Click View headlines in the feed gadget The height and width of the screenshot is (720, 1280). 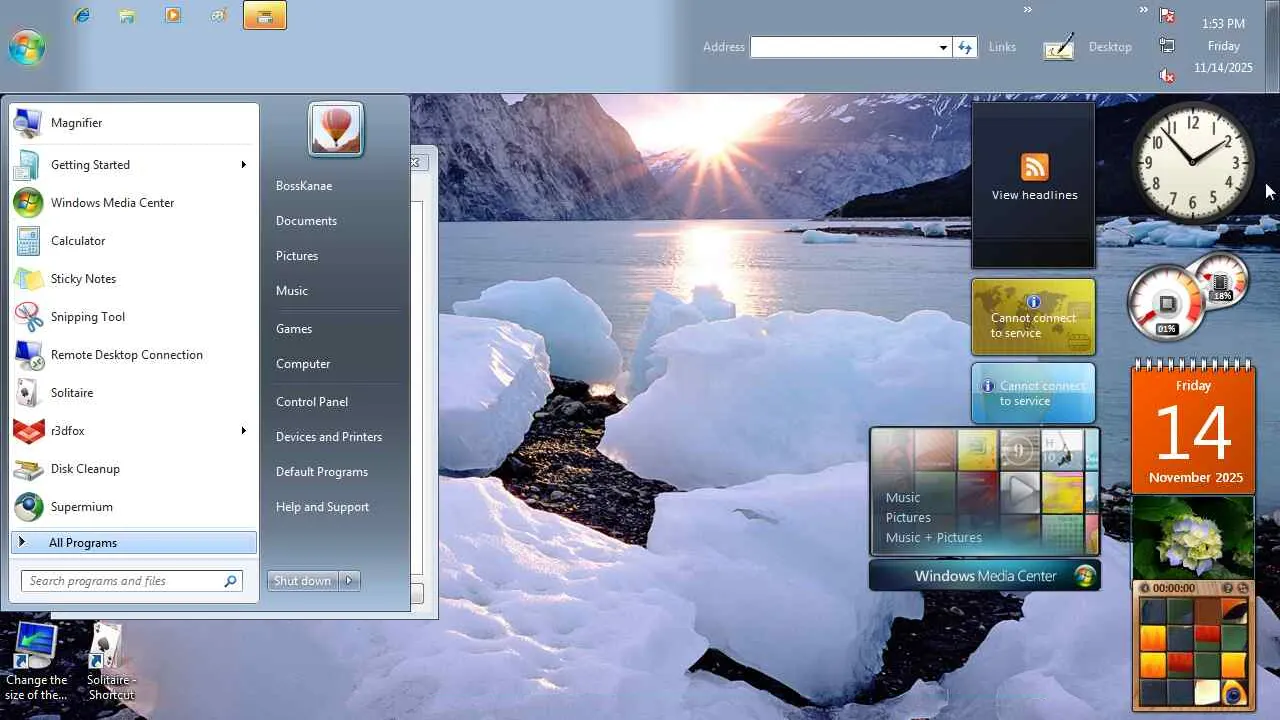(x=1034, y=195)
